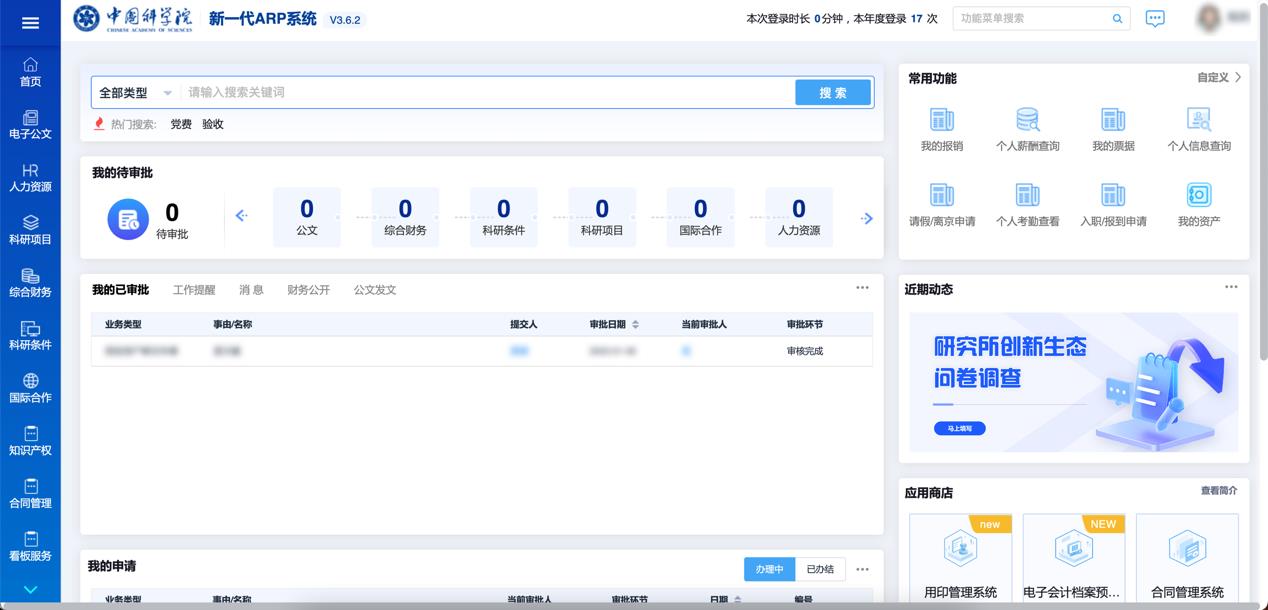Screen dimensions: 1268x610
Task: Expand more sidebar items with bottom chevron
Action: pyautogui.click(x=30, y=590)
